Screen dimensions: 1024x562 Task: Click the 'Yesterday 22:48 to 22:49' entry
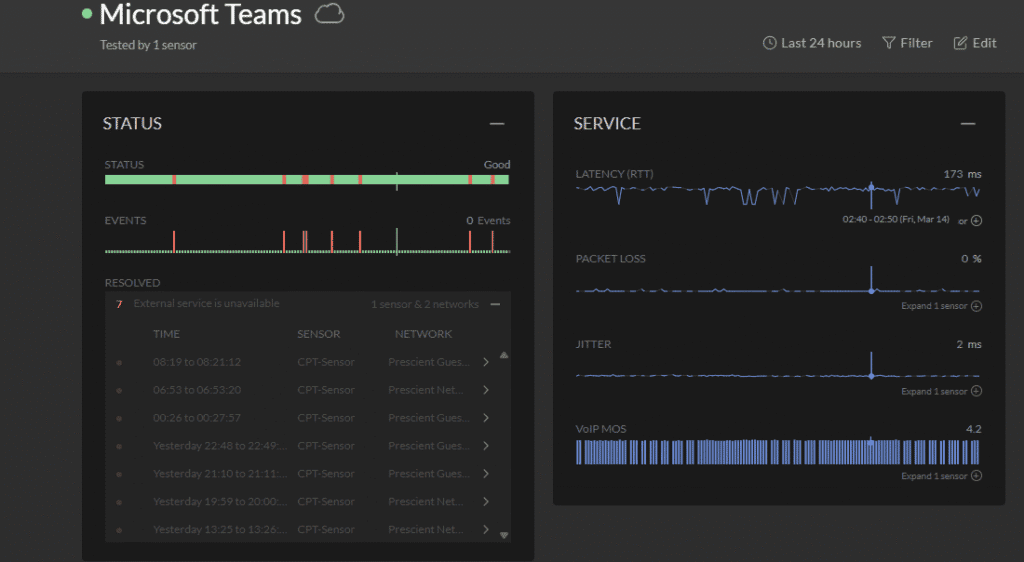(220, 446)
